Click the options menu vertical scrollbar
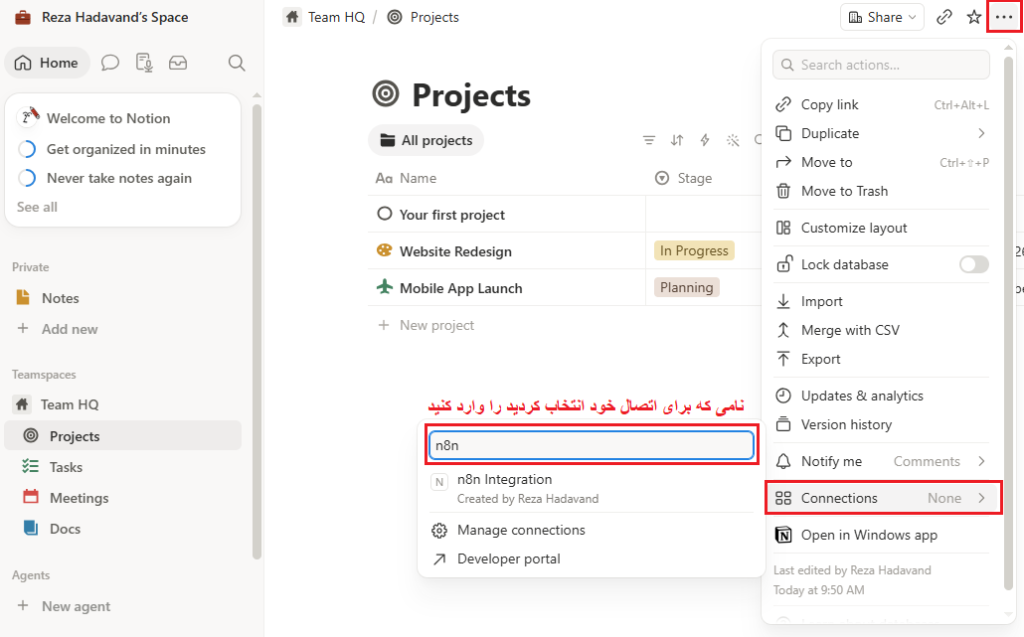The image size is (1024, 637). pos(1009,323)
